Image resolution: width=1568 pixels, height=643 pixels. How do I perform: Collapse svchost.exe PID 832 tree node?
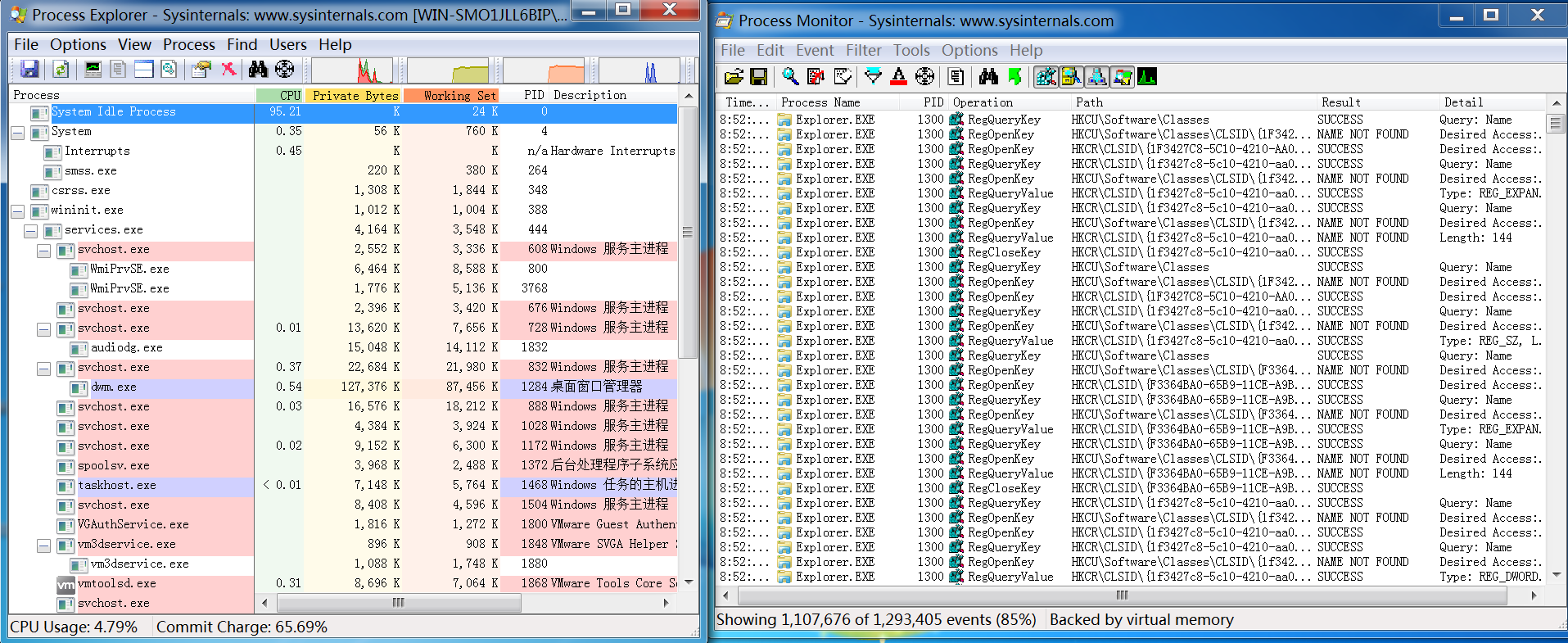[x=43, y=369]
